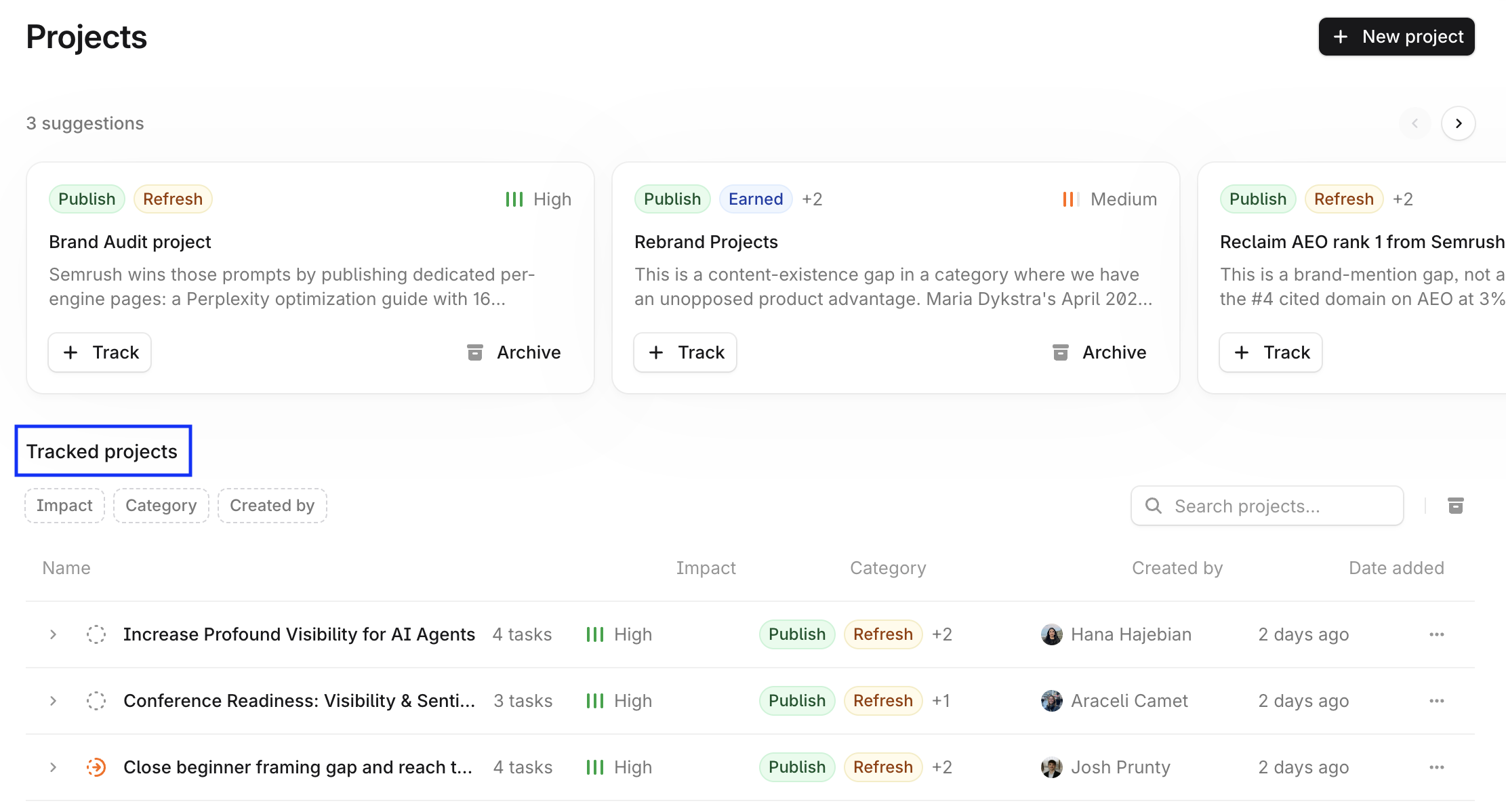This screenshot has width=1506, height=812.
Task: Click the previous suggestions arrow
Action: coord(1415,123)
